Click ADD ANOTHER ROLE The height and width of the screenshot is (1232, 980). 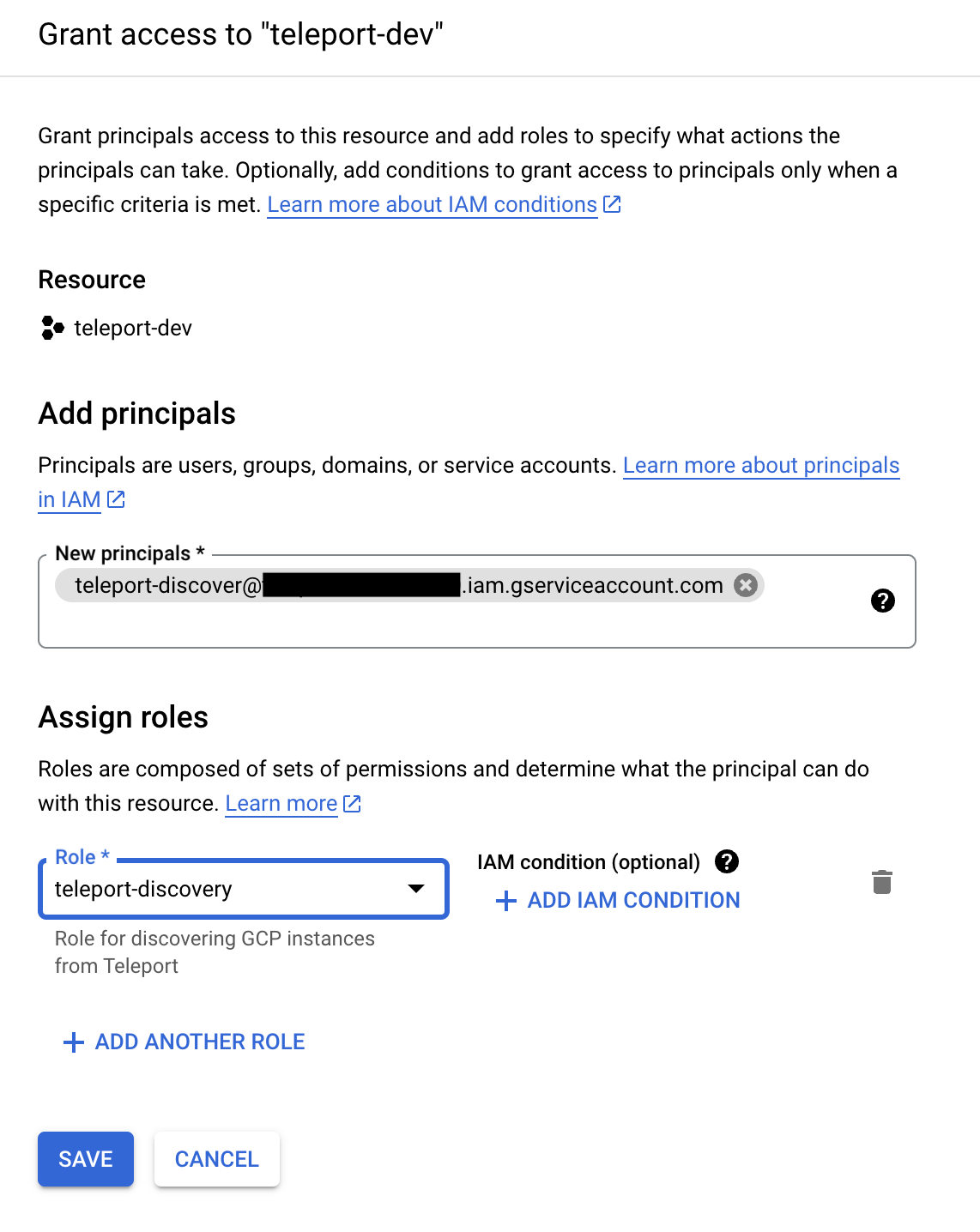click(x=198, y=1042)
